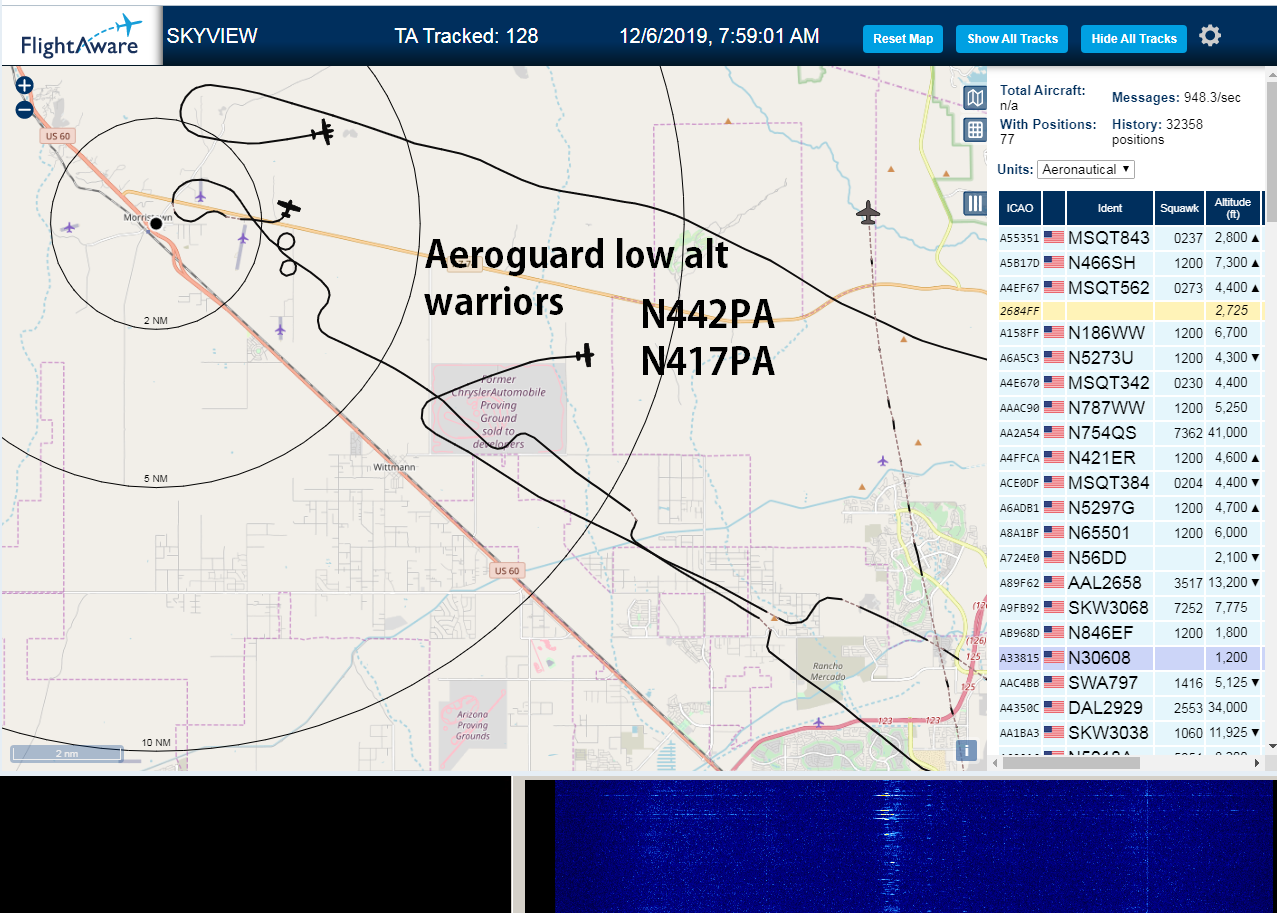The image size is (1277, 913).
Task: Sort table by Squawk column
Action: click(1179, 208)
